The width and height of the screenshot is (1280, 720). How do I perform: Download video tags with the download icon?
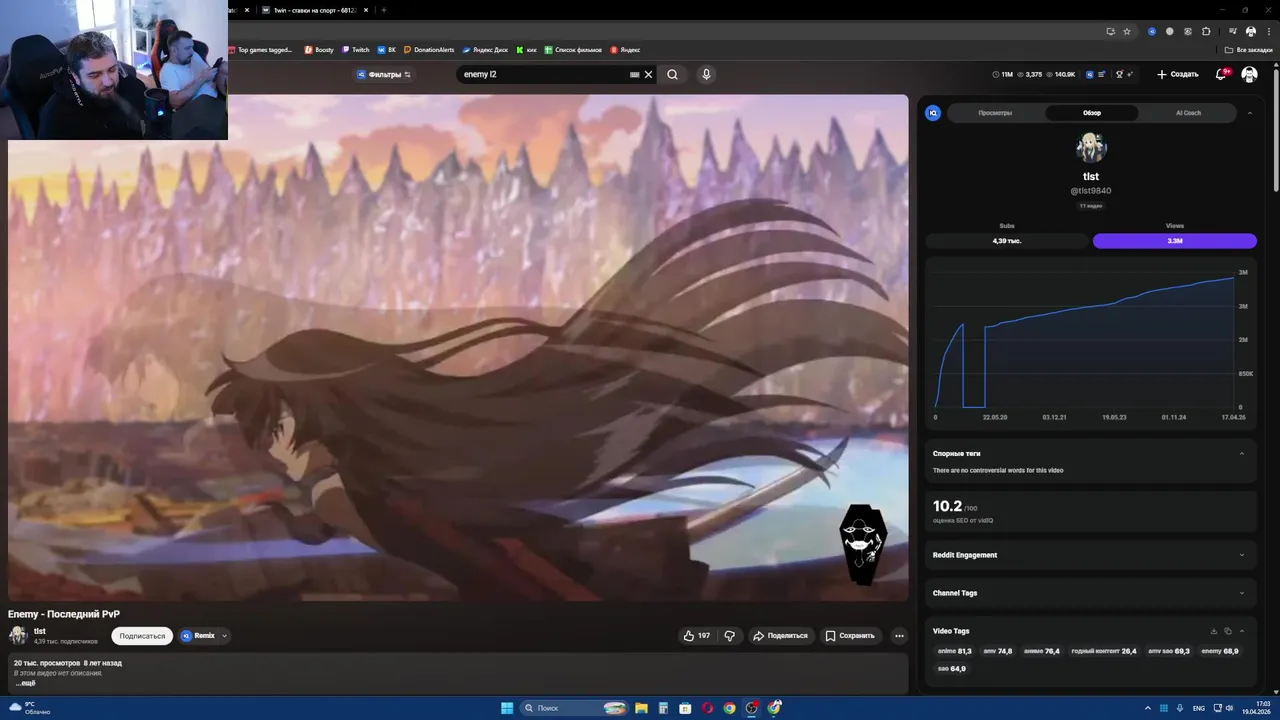pyautogui.click(x=1214, y=631)
